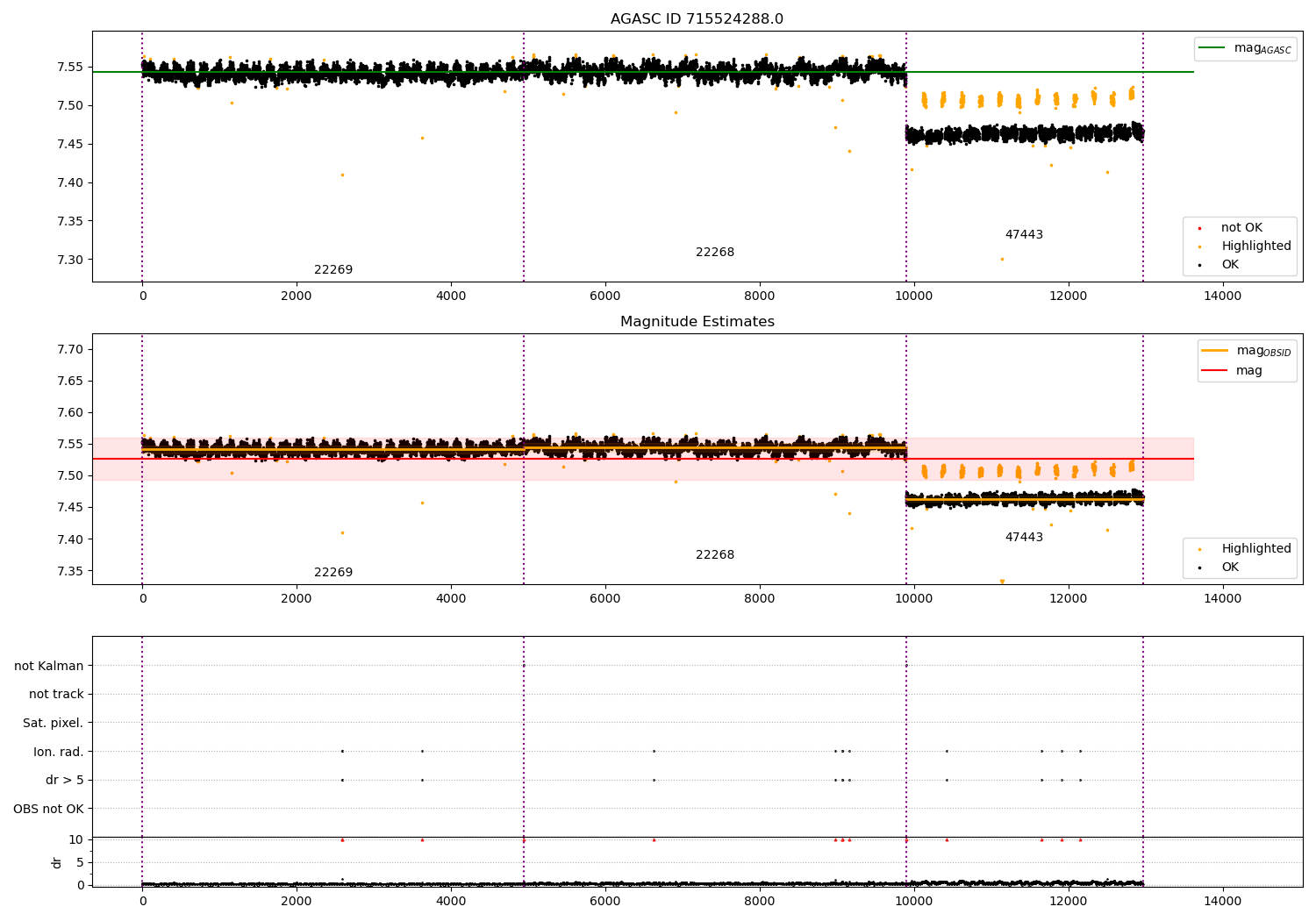Click the 'not Kalman' row label
This screenshot has width=1316, height=921.
pos(49,666)
